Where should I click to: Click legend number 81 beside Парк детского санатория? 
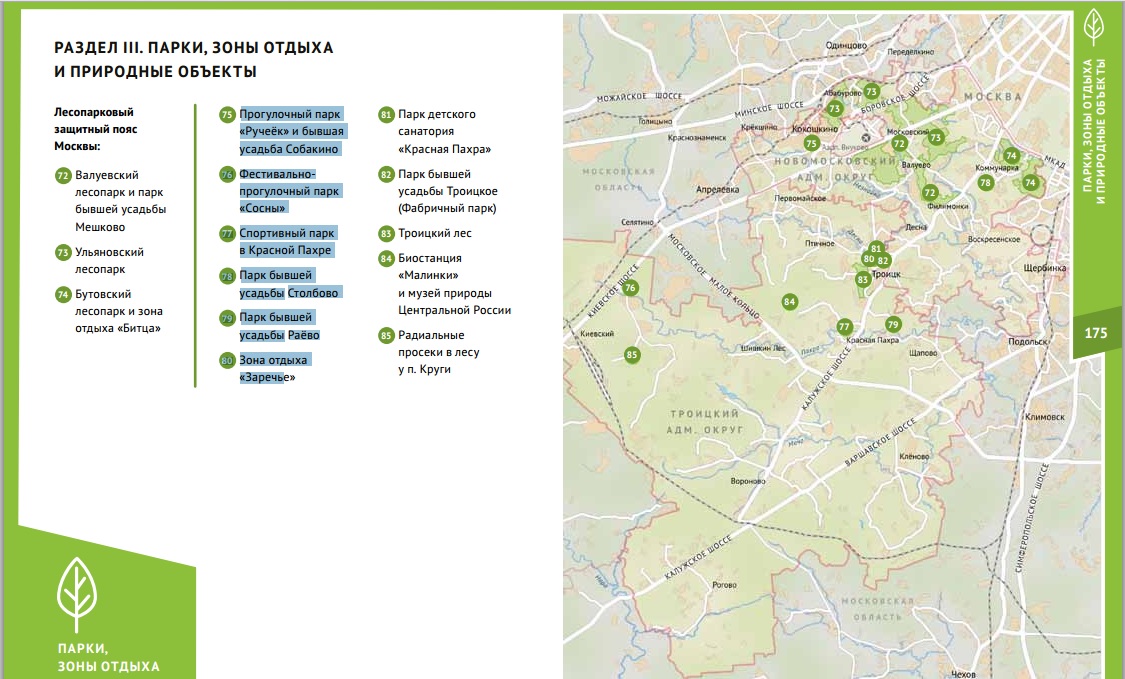pos(386,114)
